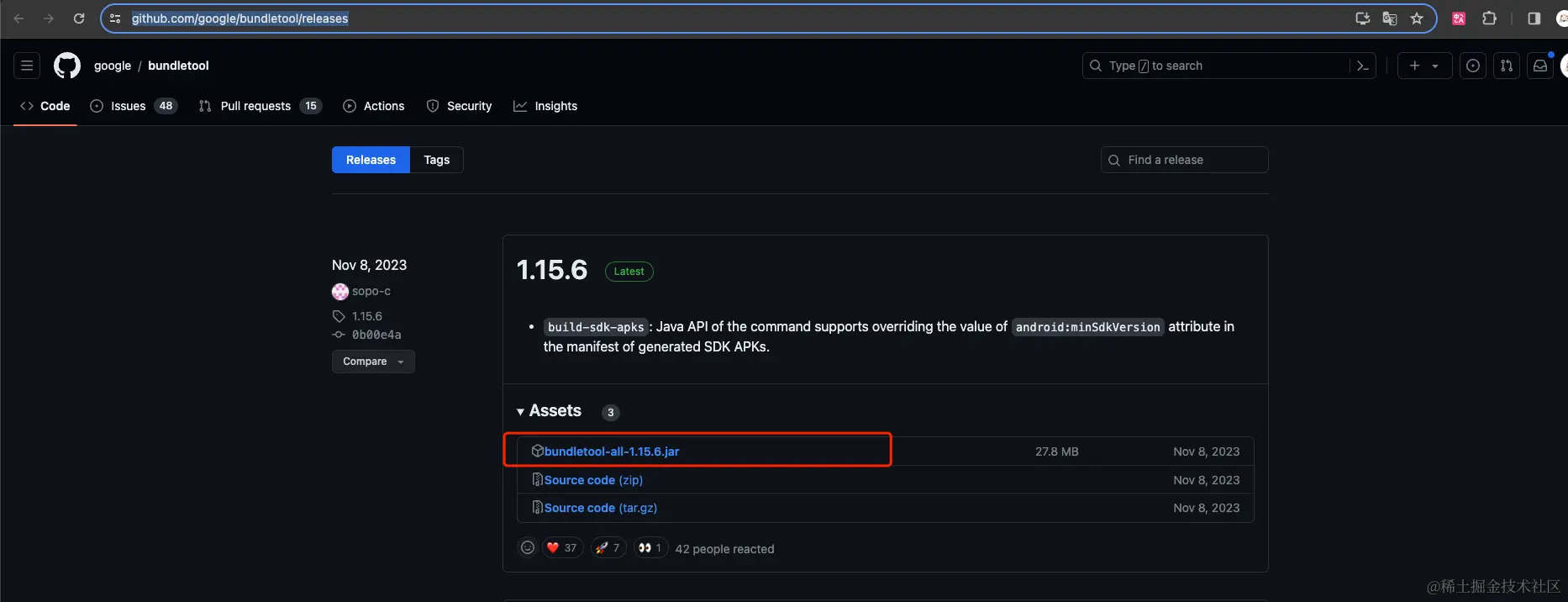The width and height of the screenshot is (1568, 602).
Task: Click the Nov 8, 2023 release date heading
Action: click(x=369, y=265)
